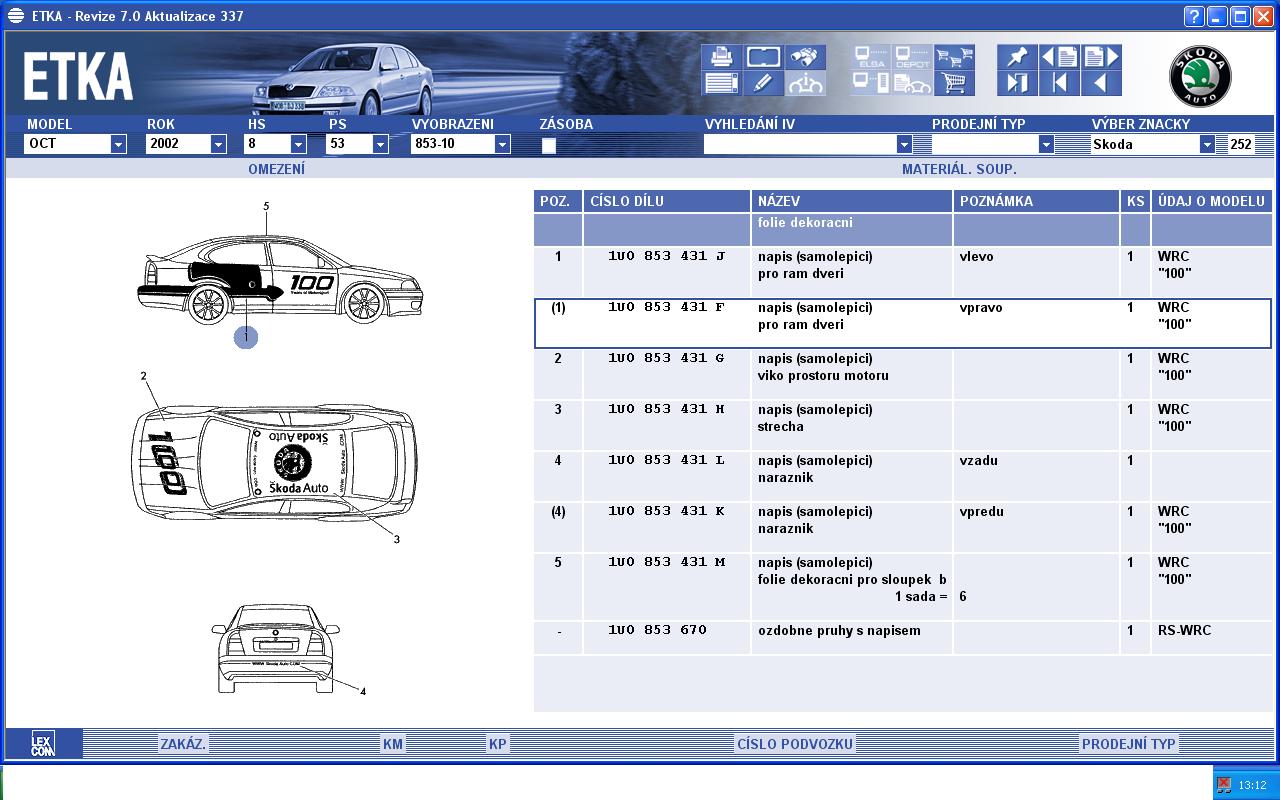Screen dimensions: 1280x800
Task: Toggle the ZÁSOBA checkbox
Action: tap(548, 145)
